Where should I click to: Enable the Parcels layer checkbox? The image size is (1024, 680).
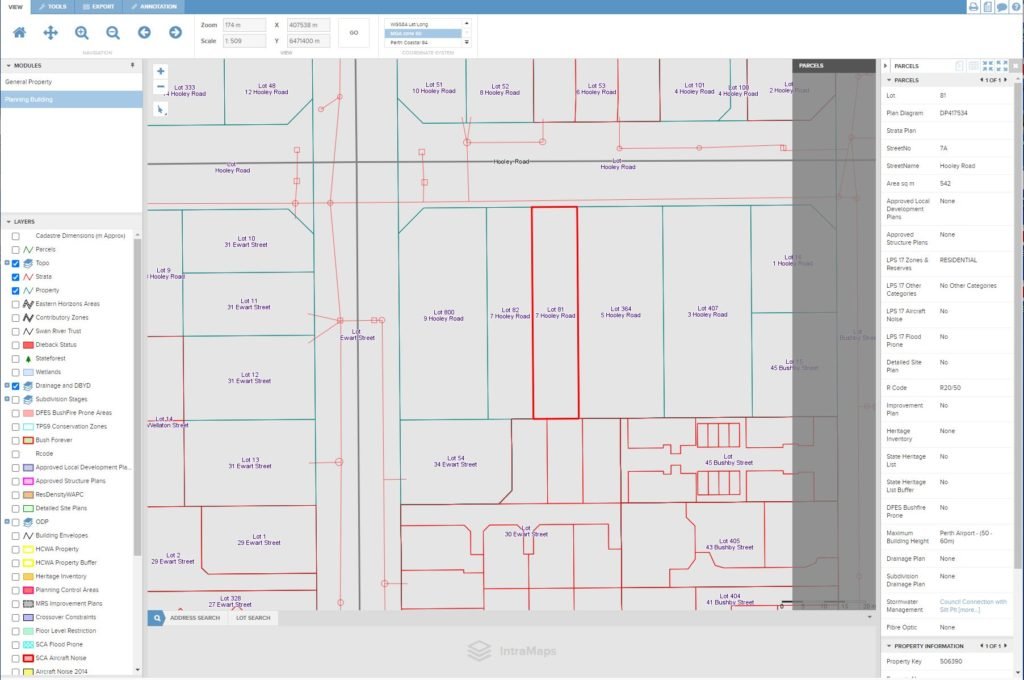point(13,250)
